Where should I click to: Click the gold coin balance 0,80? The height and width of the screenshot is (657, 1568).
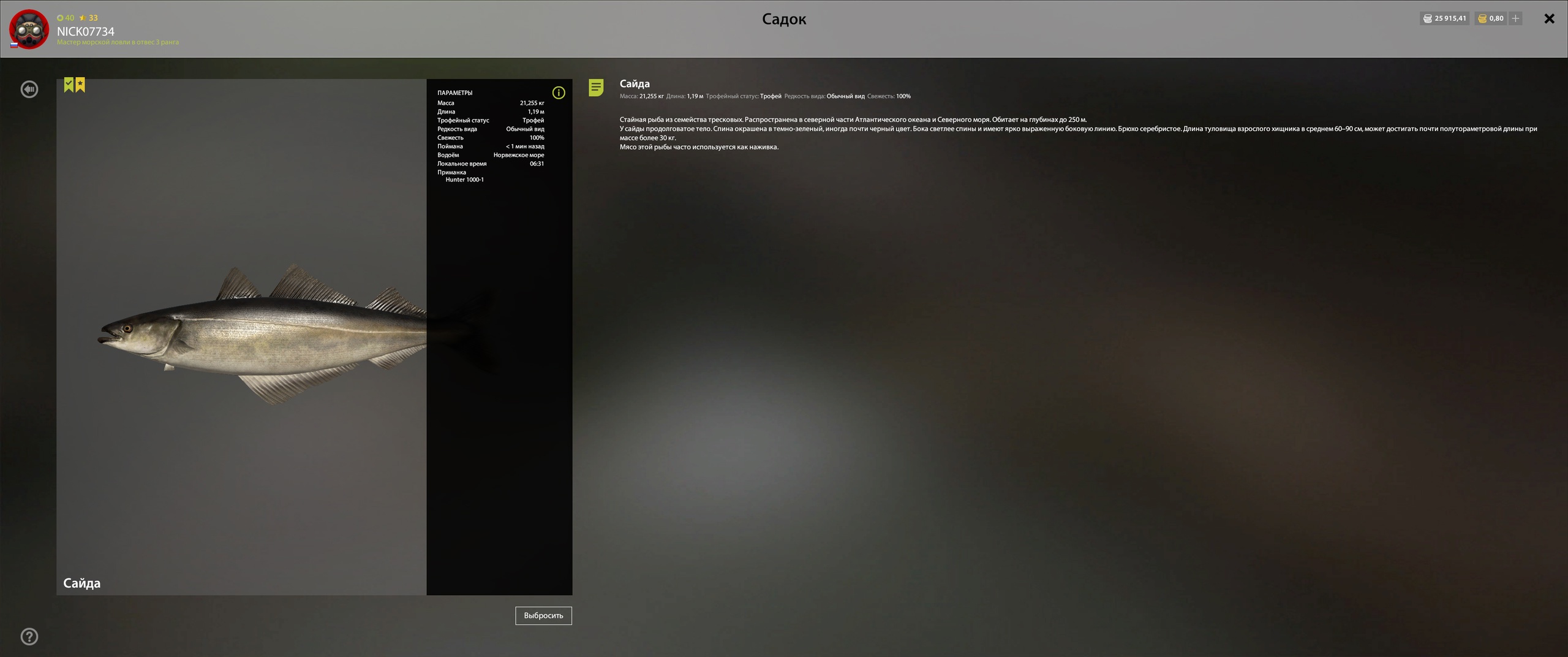(x=1490, y=18)
